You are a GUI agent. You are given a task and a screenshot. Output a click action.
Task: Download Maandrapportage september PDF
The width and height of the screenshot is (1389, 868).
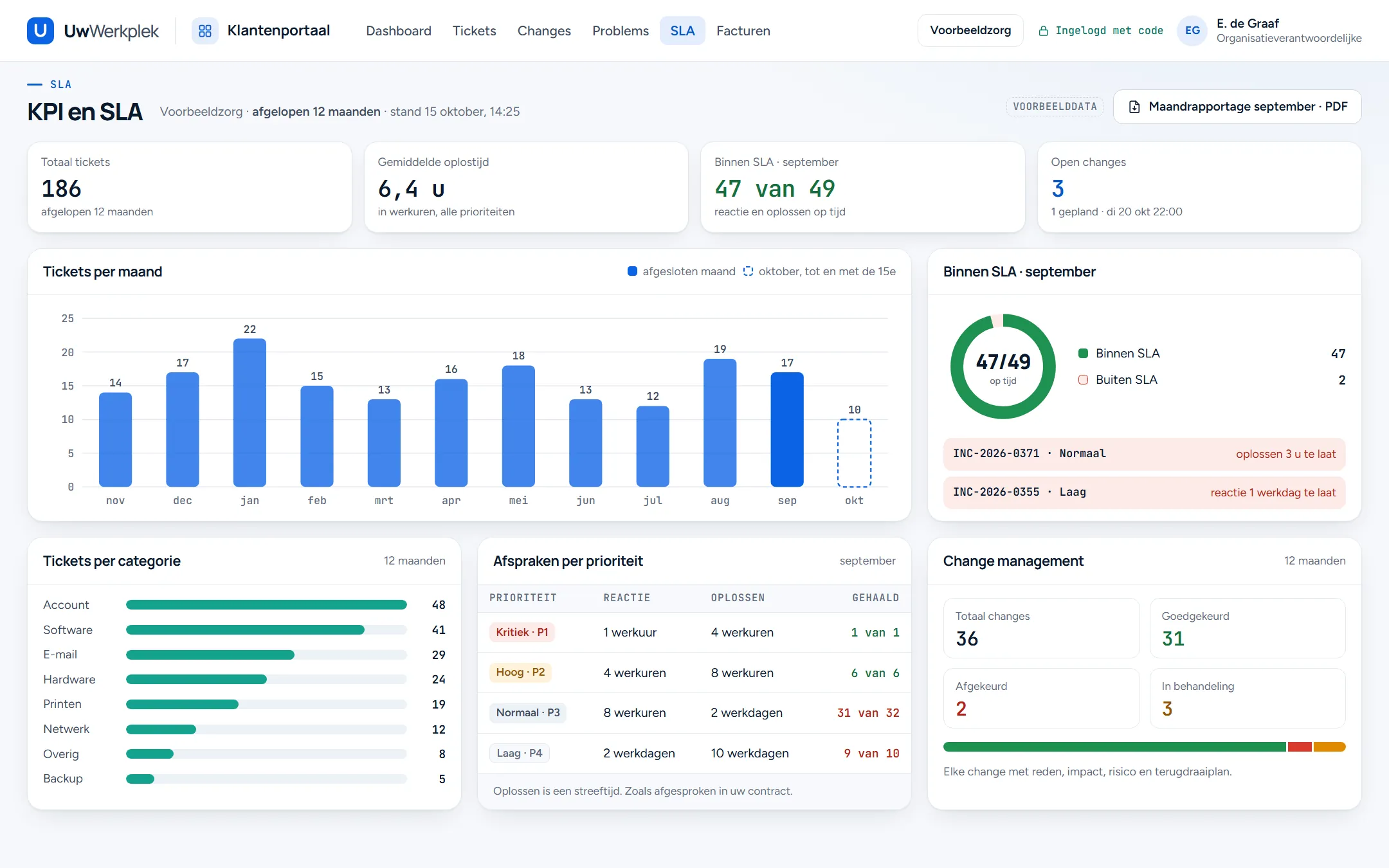(1237, 107)
